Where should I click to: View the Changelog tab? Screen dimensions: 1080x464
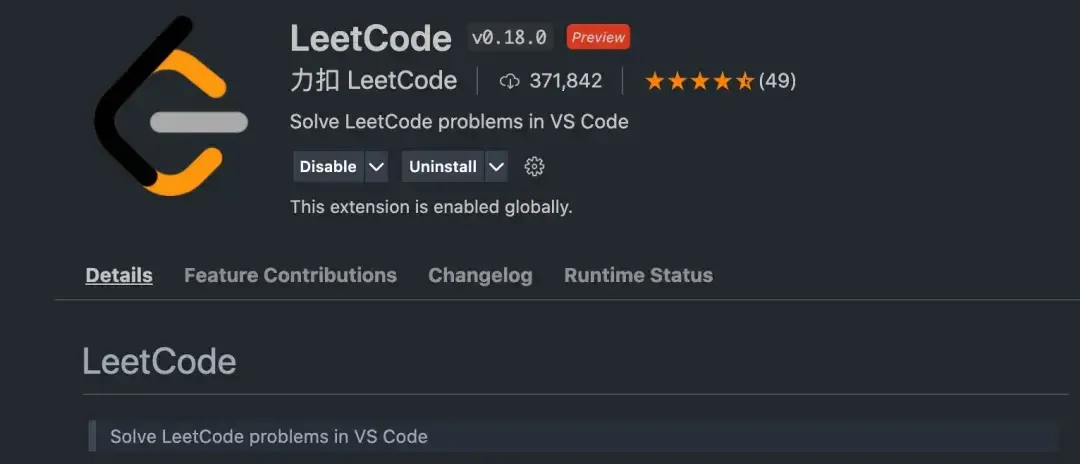(x=480, y=275)
